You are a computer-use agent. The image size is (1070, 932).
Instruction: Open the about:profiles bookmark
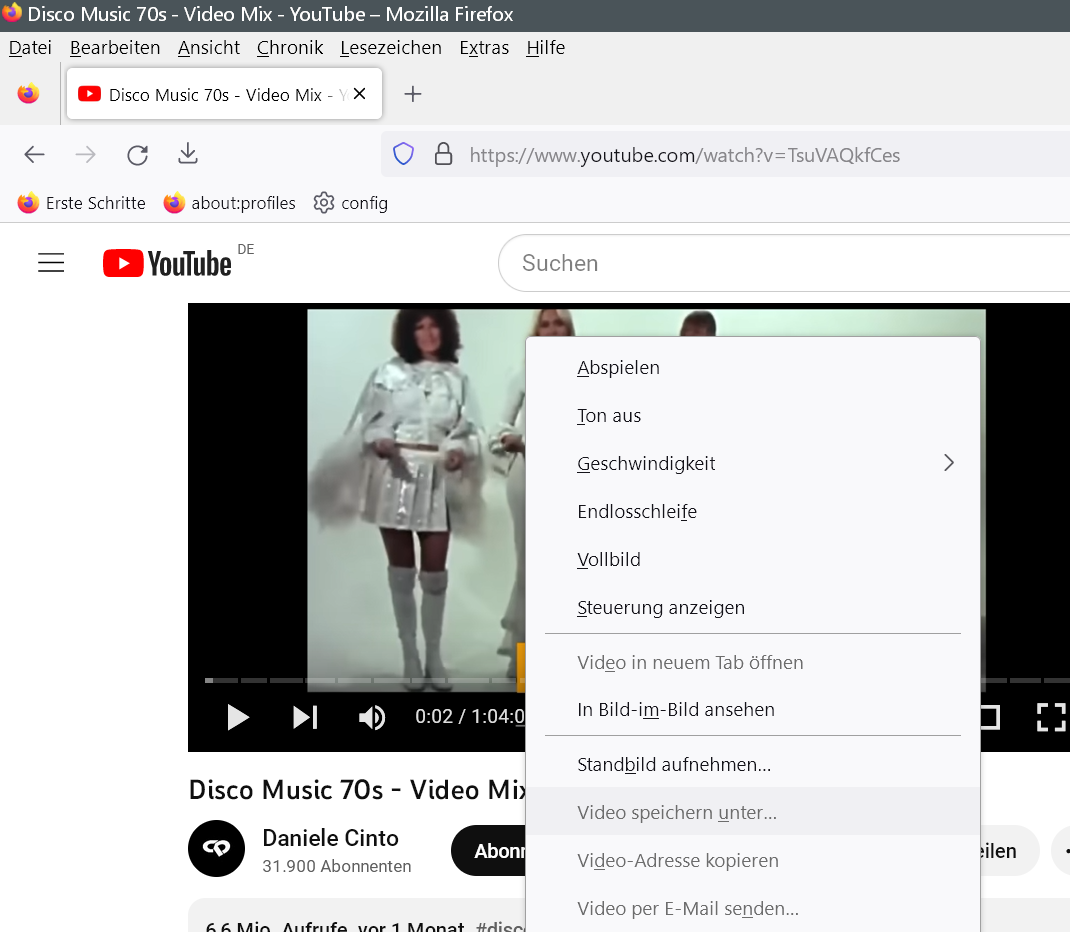(x=231, y=203)
